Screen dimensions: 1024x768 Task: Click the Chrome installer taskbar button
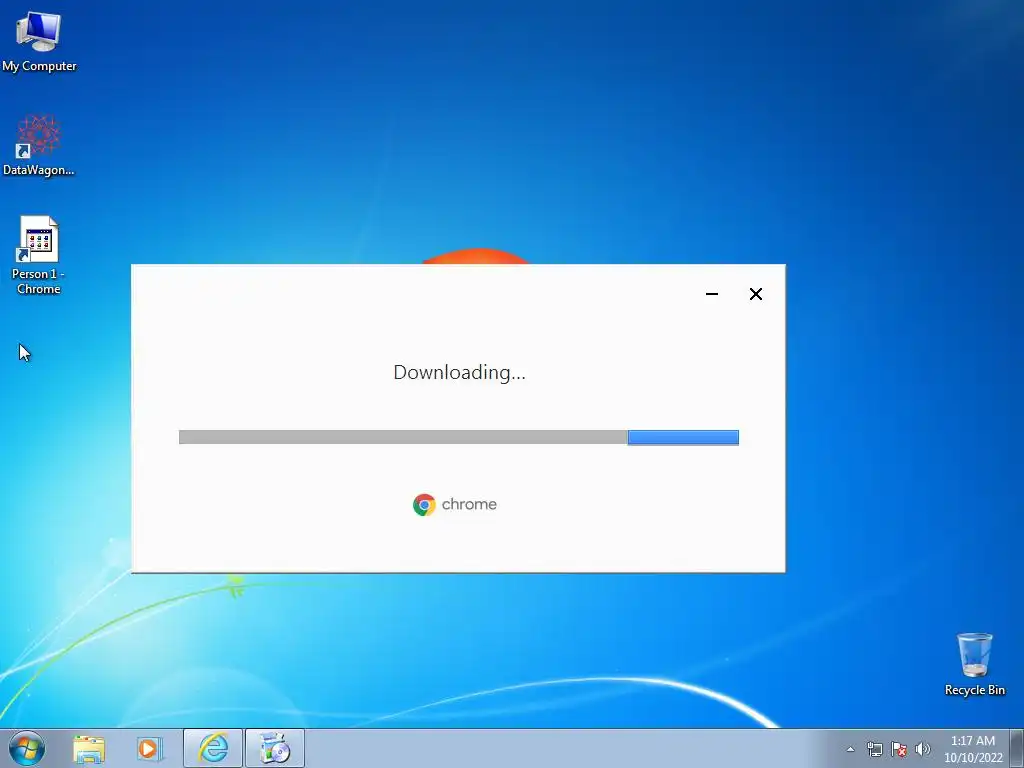[275, 748]
